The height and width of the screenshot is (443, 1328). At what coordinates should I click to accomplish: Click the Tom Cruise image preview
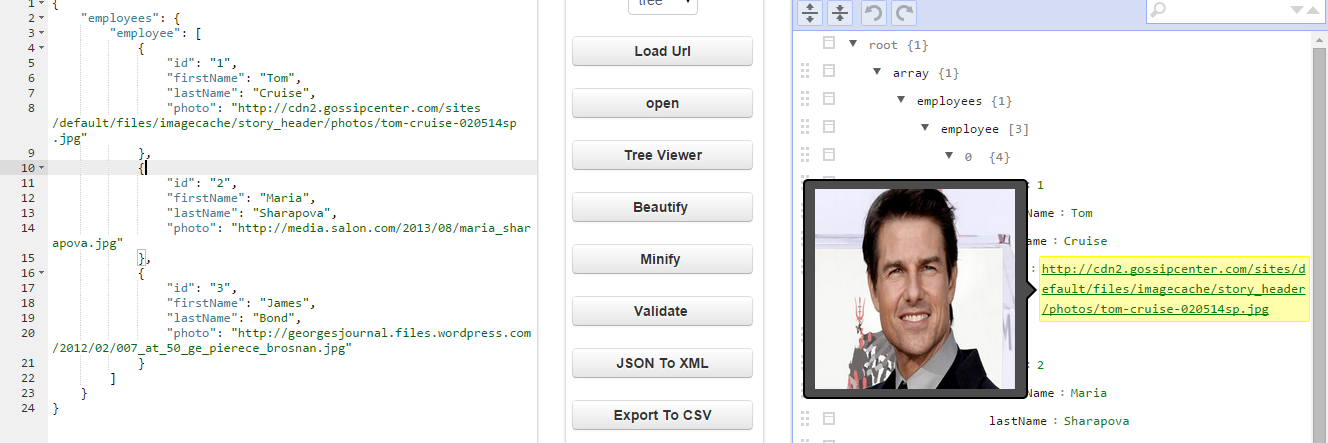[915, 289]
